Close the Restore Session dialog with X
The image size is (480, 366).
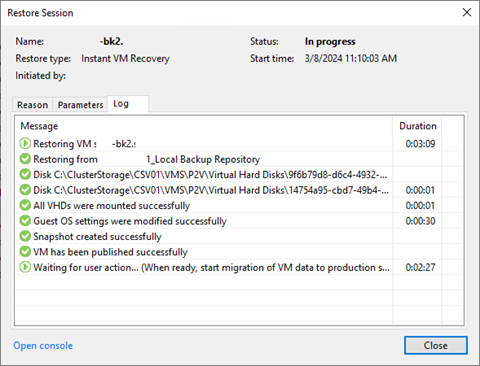pos(467,12)
